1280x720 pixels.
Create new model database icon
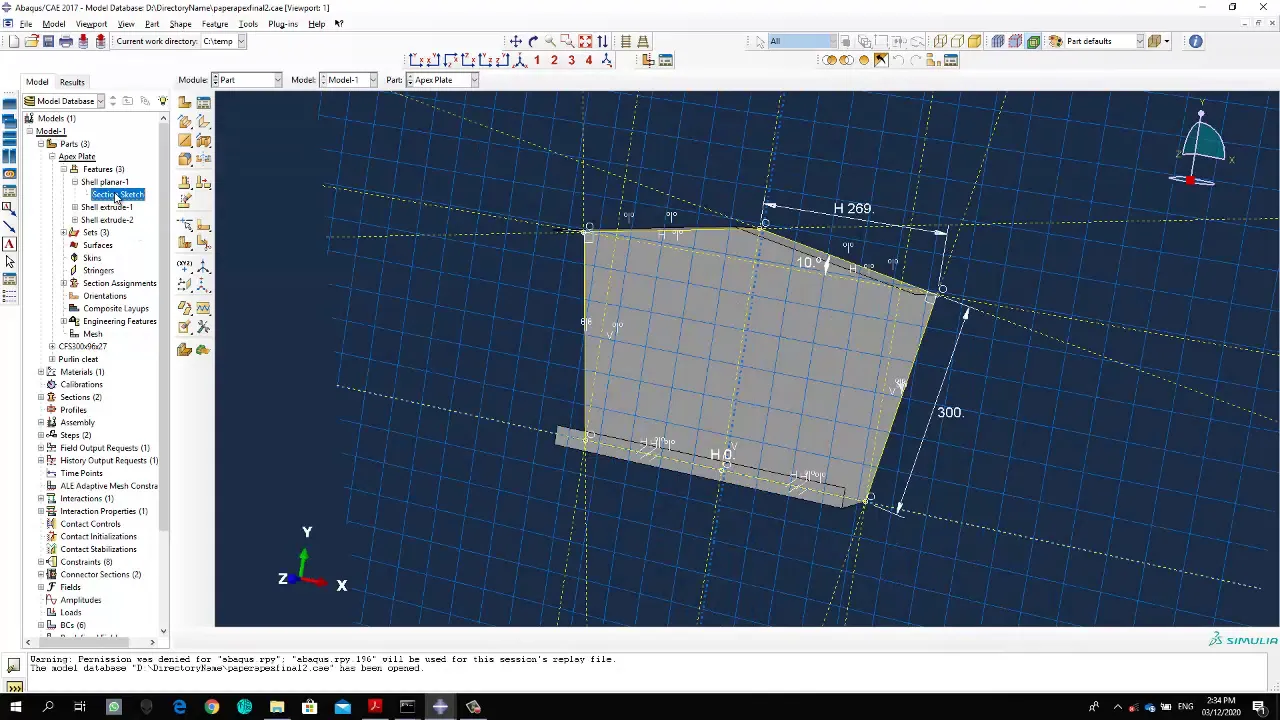pyautogui.click(x=14, y=41)
